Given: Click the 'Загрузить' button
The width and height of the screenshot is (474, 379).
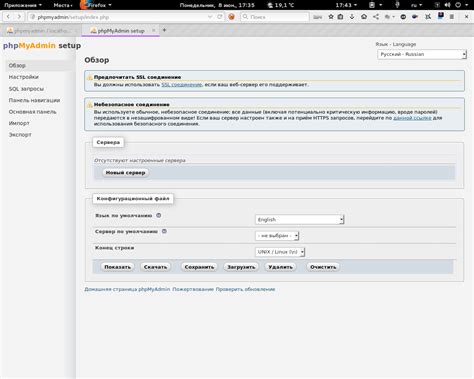Looking at the screenshot, I should 241,267.
